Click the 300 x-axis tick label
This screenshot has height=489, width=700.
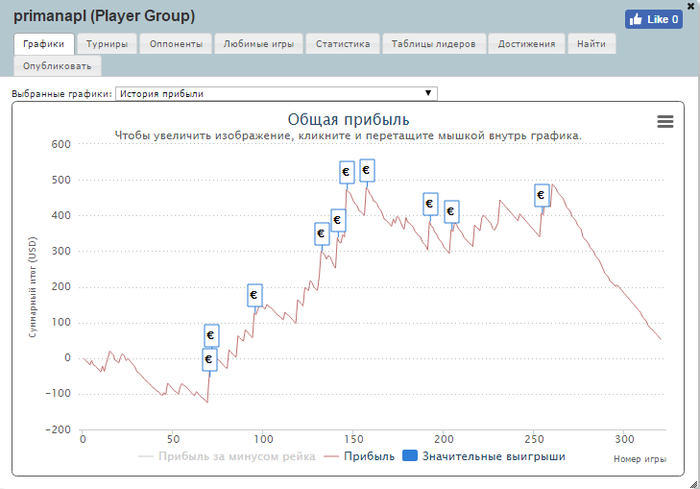pyautogui.click(x=624, y=439)
